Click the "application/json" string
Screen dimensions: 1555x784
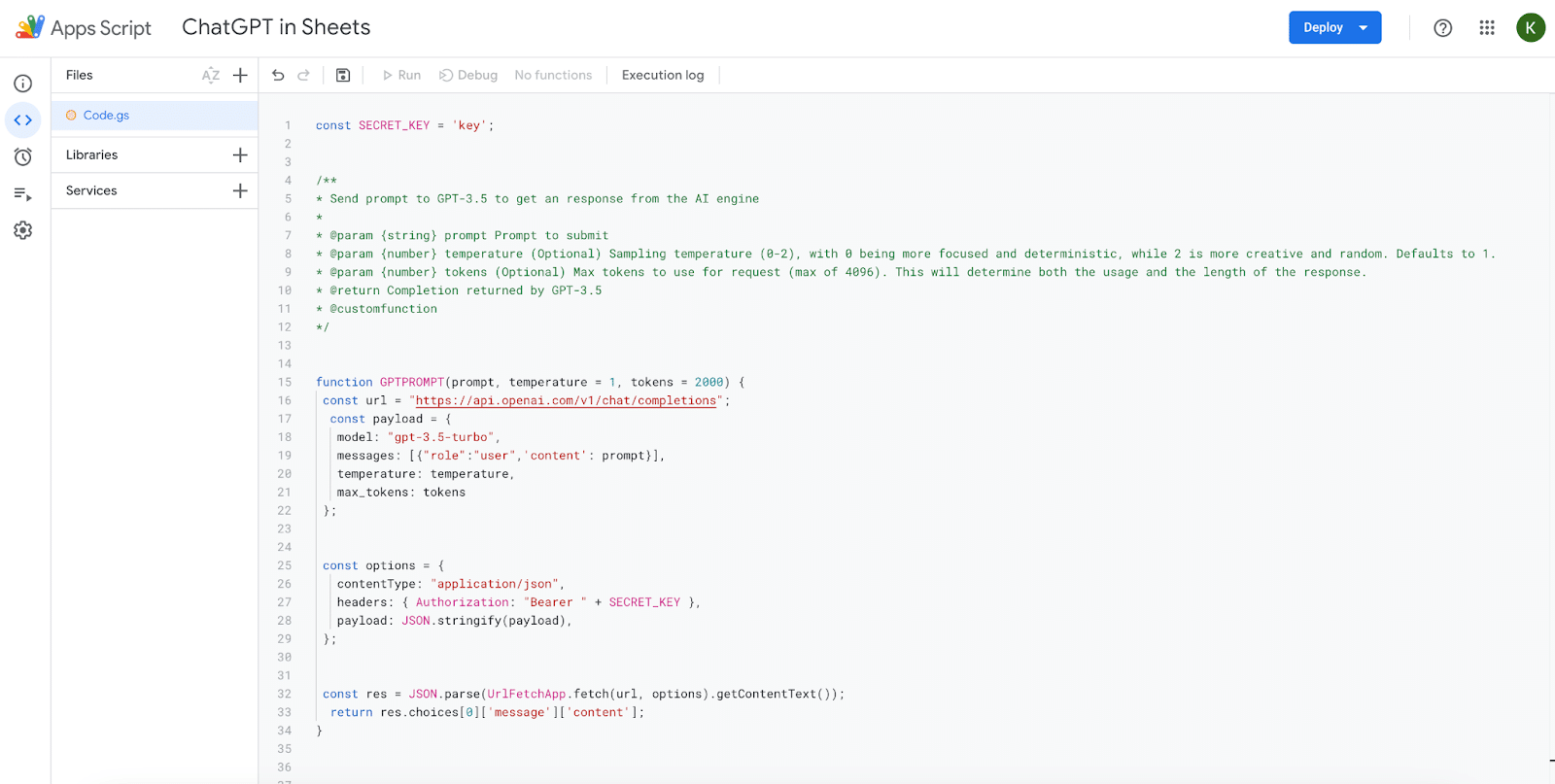(495, 584)
